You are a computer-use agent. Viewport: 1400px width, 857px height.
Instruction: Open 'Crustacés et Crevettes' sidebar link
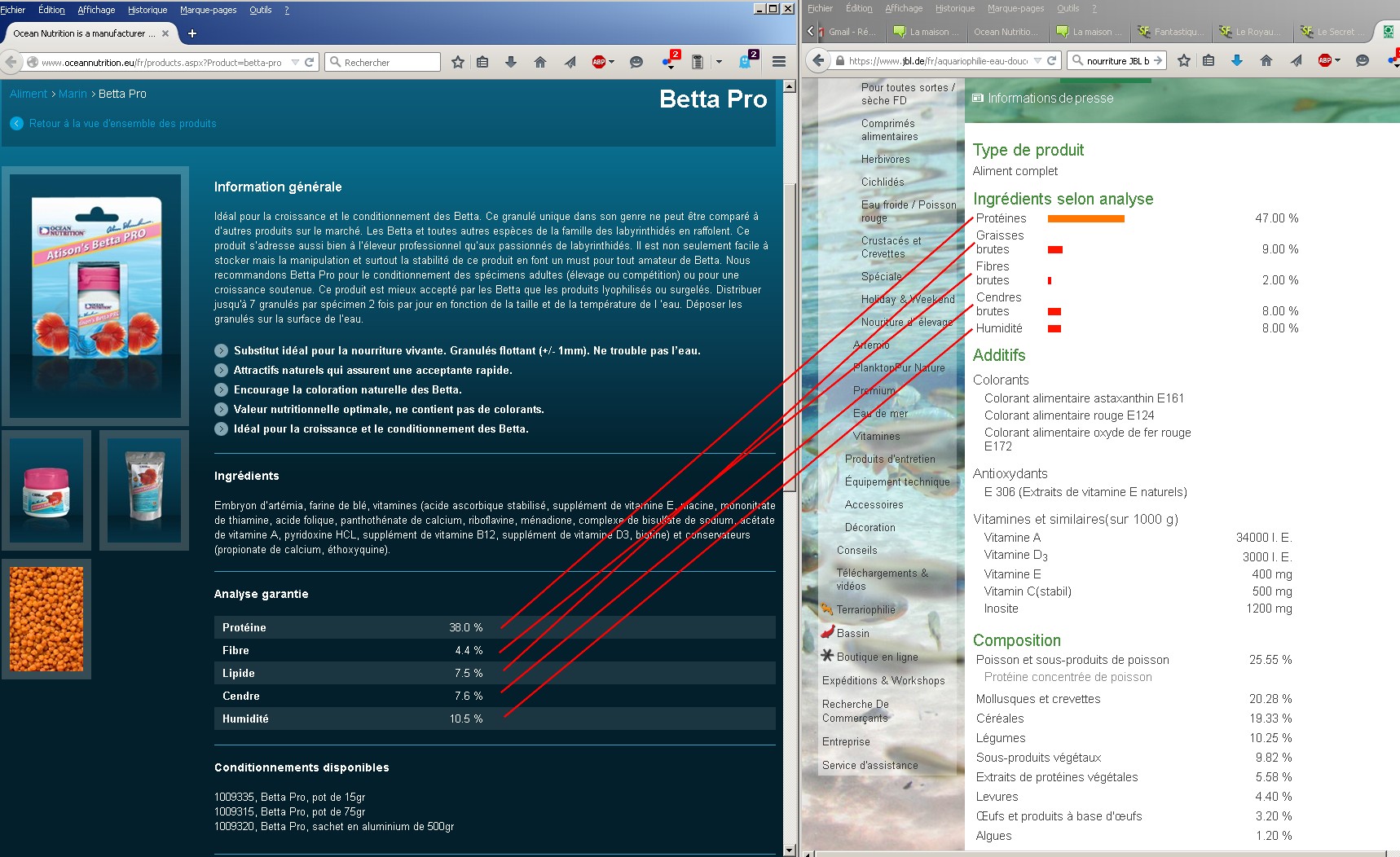(x=892, y=247)
